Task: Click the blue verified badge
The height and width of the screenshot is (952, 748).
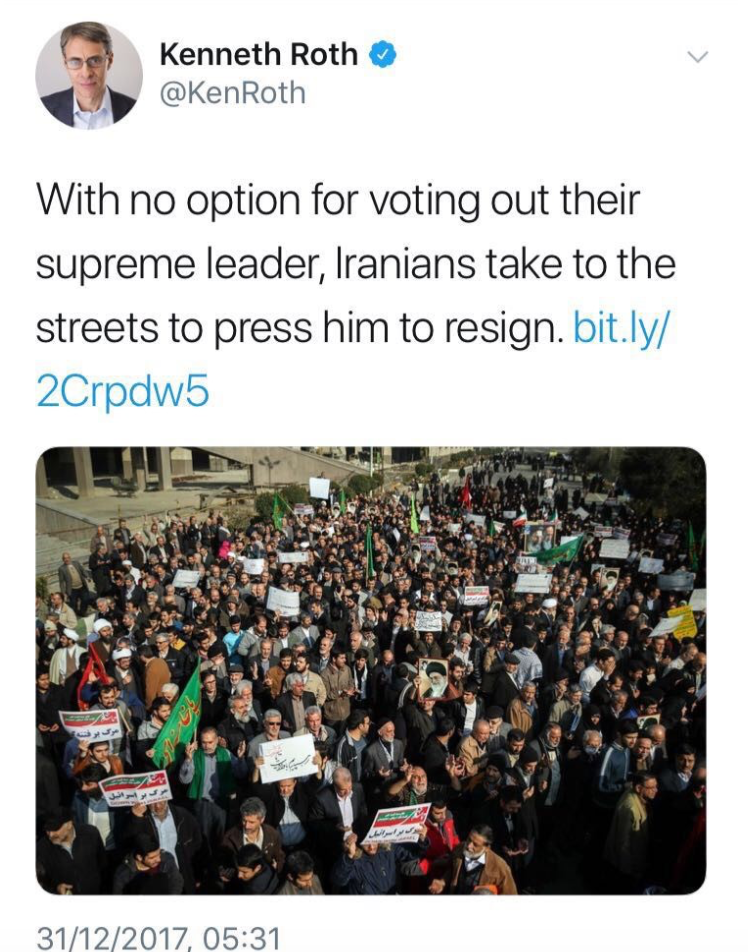Action: pyautogui.click(x=383, y=55)
